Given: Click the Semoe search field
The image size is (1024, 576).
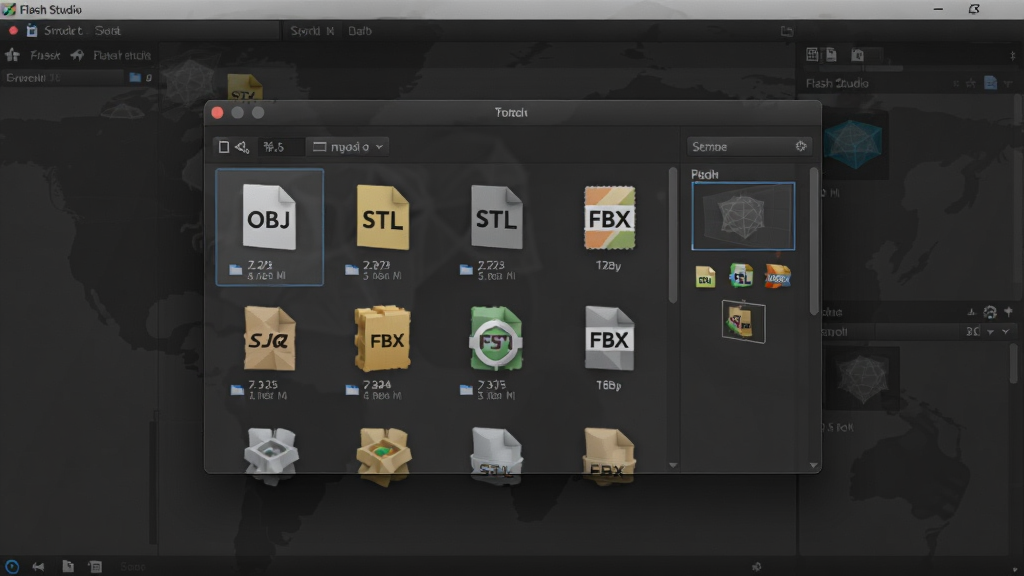Looking at the screenshot, I should click(x=749, y=147).
